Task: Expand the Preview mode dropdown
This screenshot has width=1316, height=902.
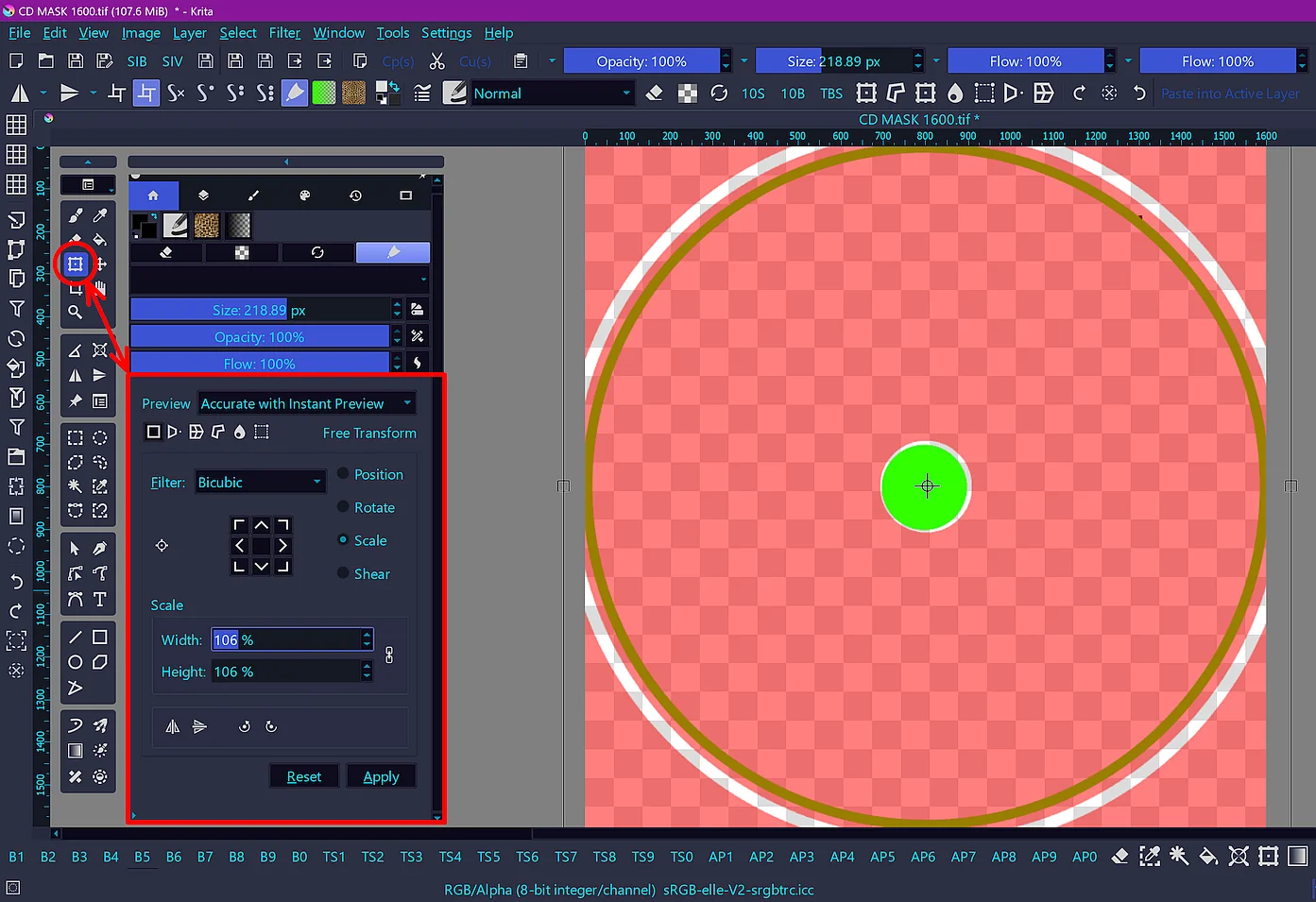Action: click(x=306, y=404)
